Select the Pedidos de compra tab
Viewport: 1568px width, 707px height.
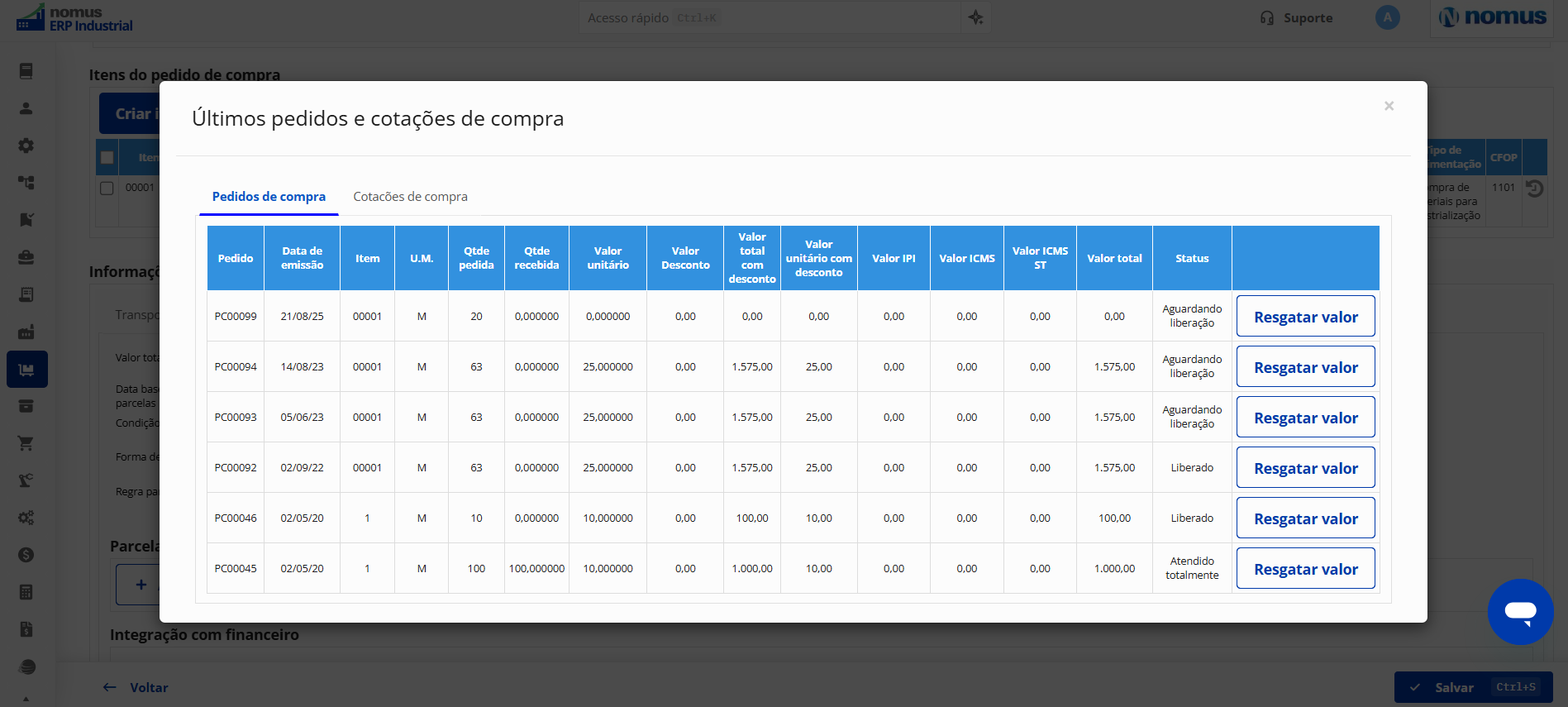point(269,197)
